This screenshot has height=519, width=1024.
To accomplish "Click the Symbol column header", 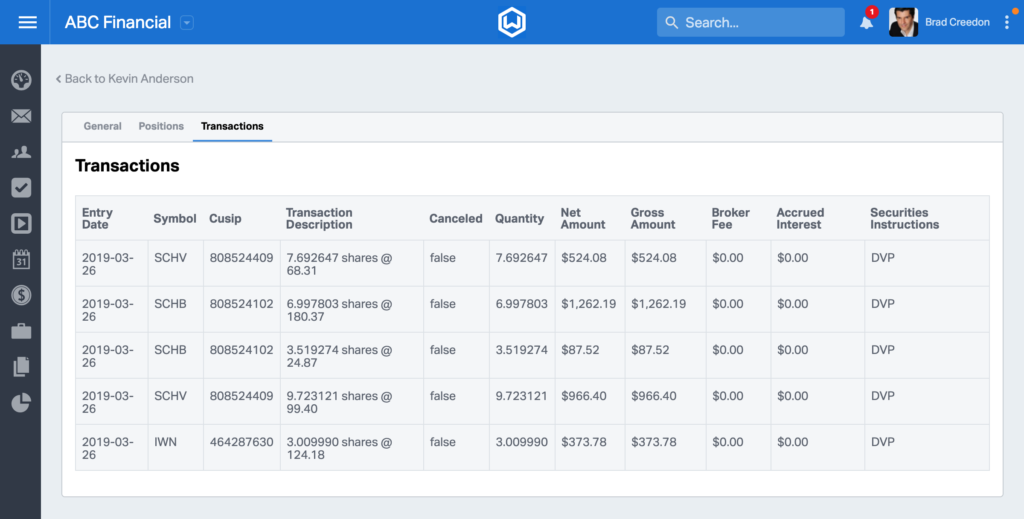I will click(x=174, y=219).
